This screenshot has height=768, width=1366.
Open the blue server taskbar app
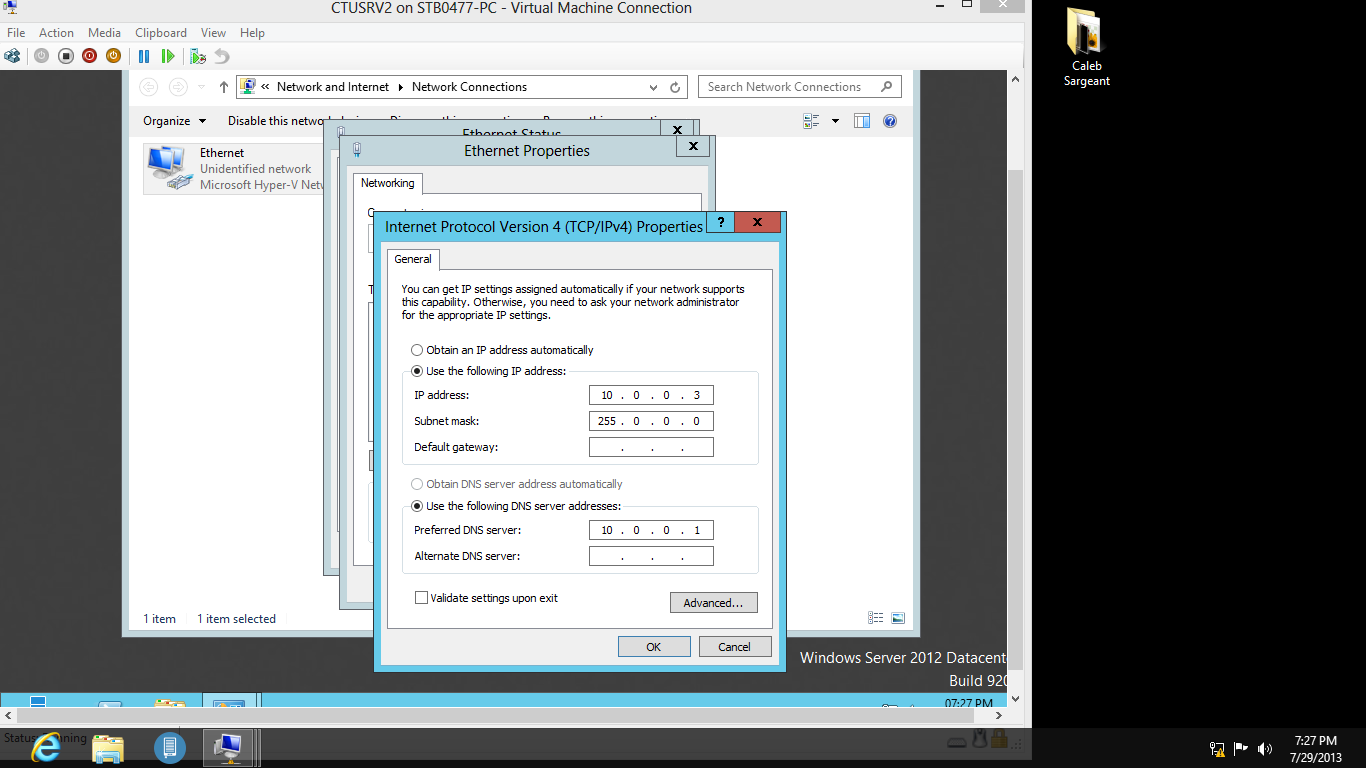[x=170, y=747]
